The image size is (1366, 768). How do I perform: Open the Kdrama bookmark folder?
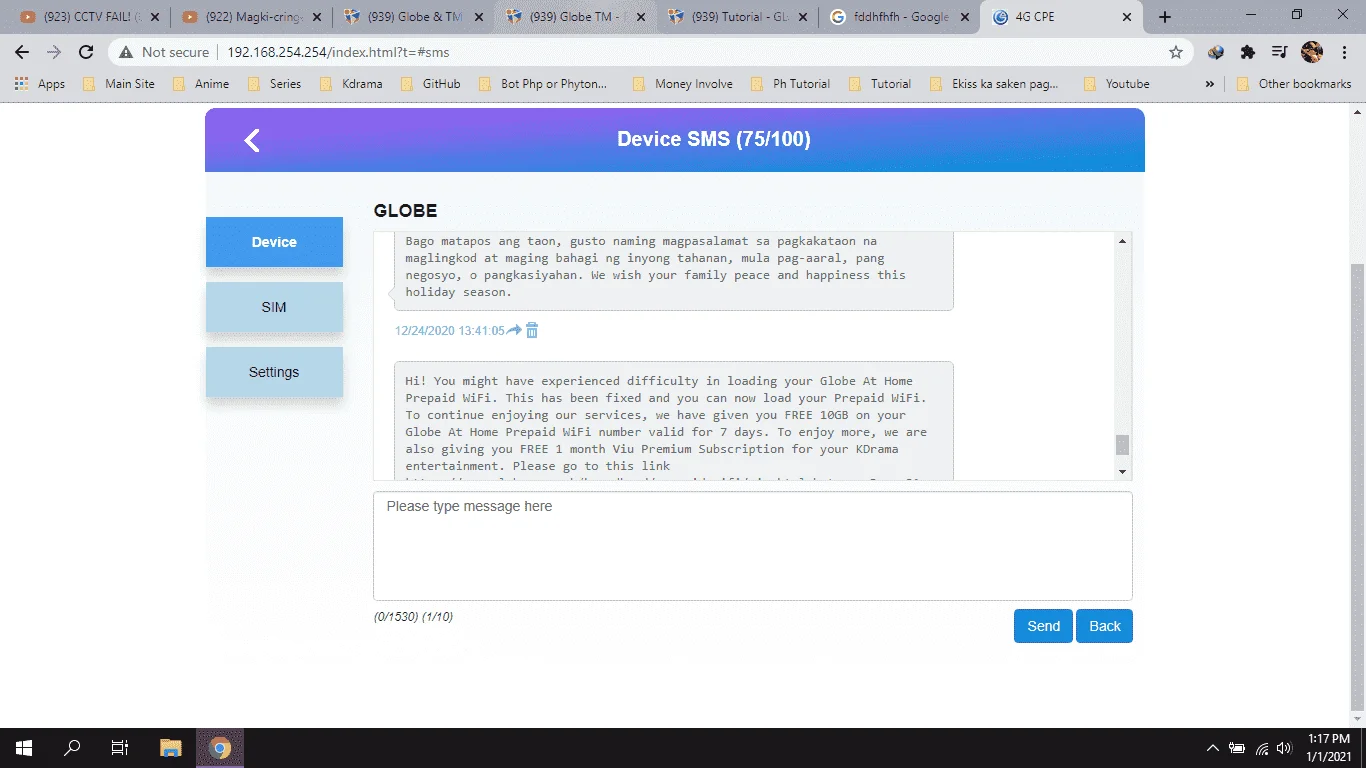tap(351, 84)
